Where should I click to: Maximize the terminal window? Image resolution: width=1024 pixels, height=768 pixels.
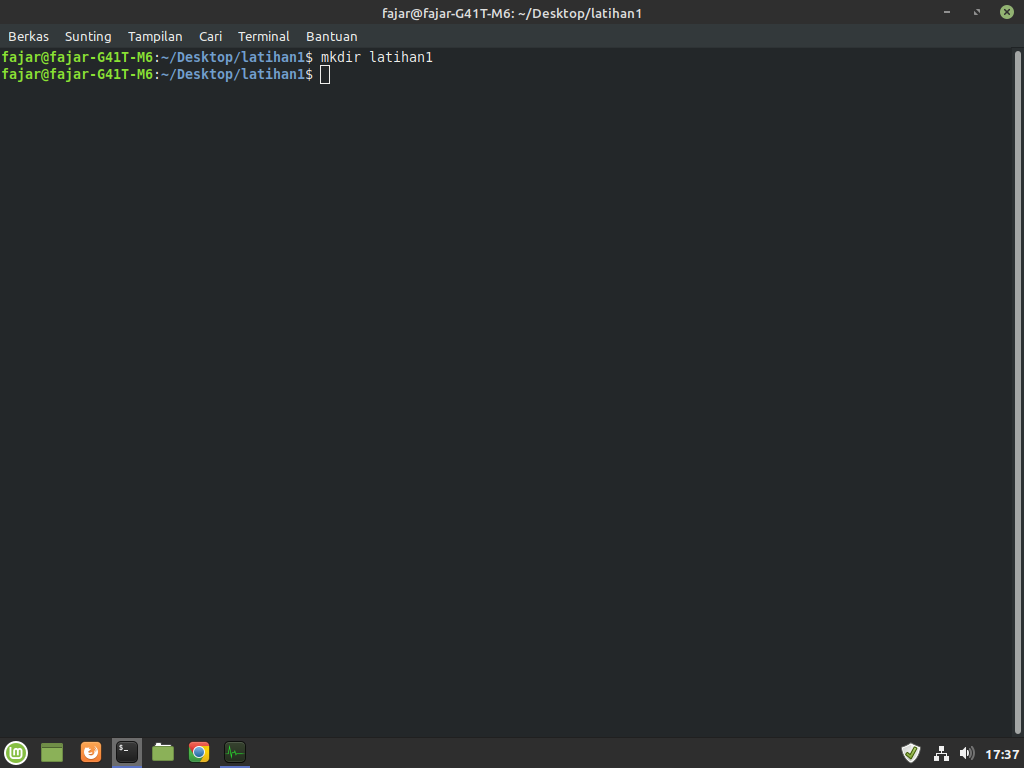(x=977, y=12)
